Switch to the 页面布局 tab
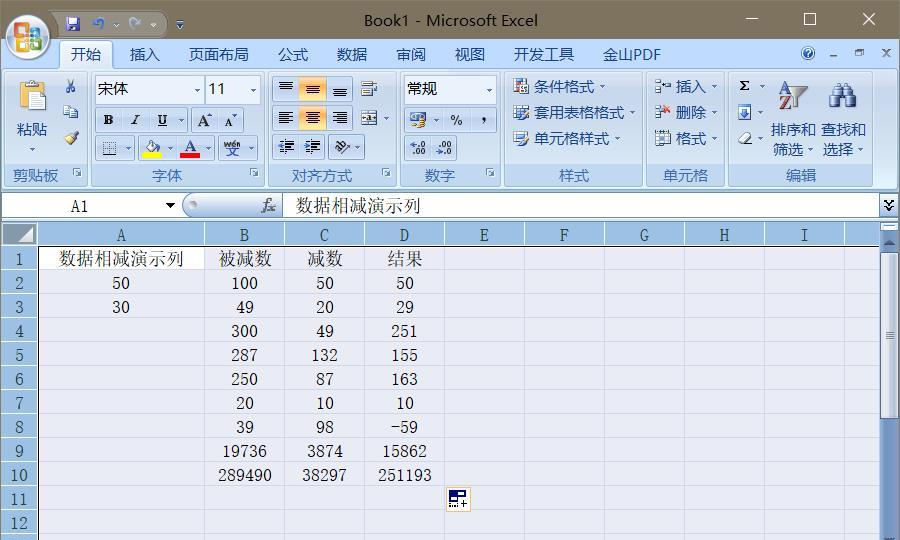Image resolution: width=900 pixels, height=540 pixels. (219, 55)
